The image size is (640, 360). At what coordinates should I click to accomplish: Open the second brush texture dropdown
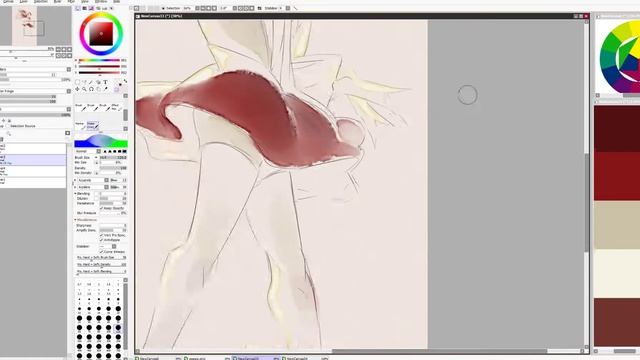point(92,187)
